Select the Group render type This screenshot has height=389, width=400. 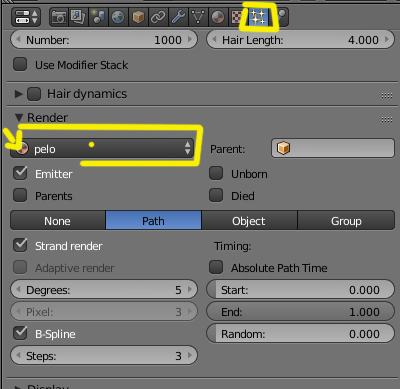pyautogui.click(x=346, y=220)
